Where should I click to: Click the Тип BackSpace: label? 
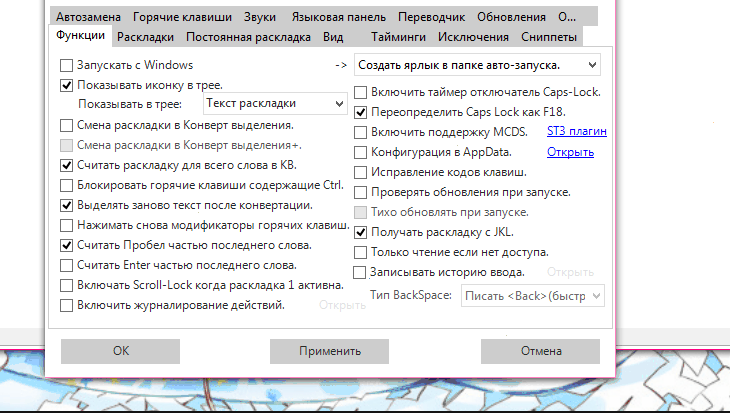411,295
